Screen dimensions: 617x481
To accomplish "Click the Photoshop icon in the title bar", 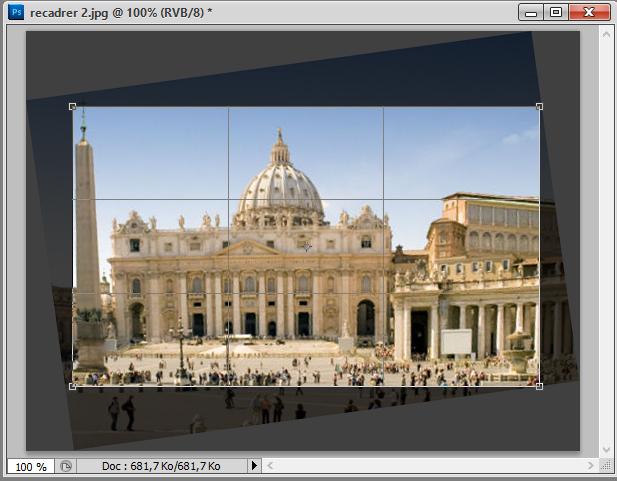I will pyautogui.click(x=14, y=12).
